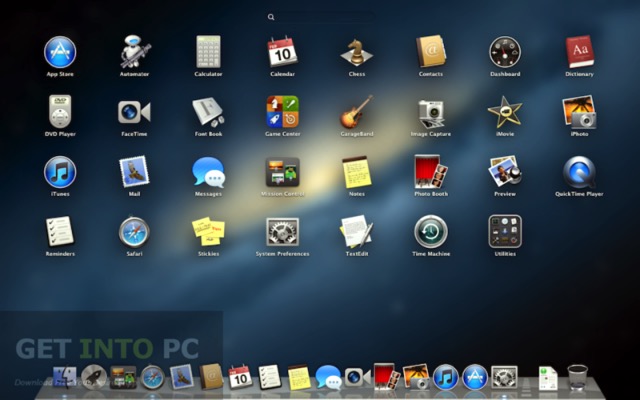Open Messages in the Launchpad grid
This screenshot has height=400, width=640.
pos(208,172)
